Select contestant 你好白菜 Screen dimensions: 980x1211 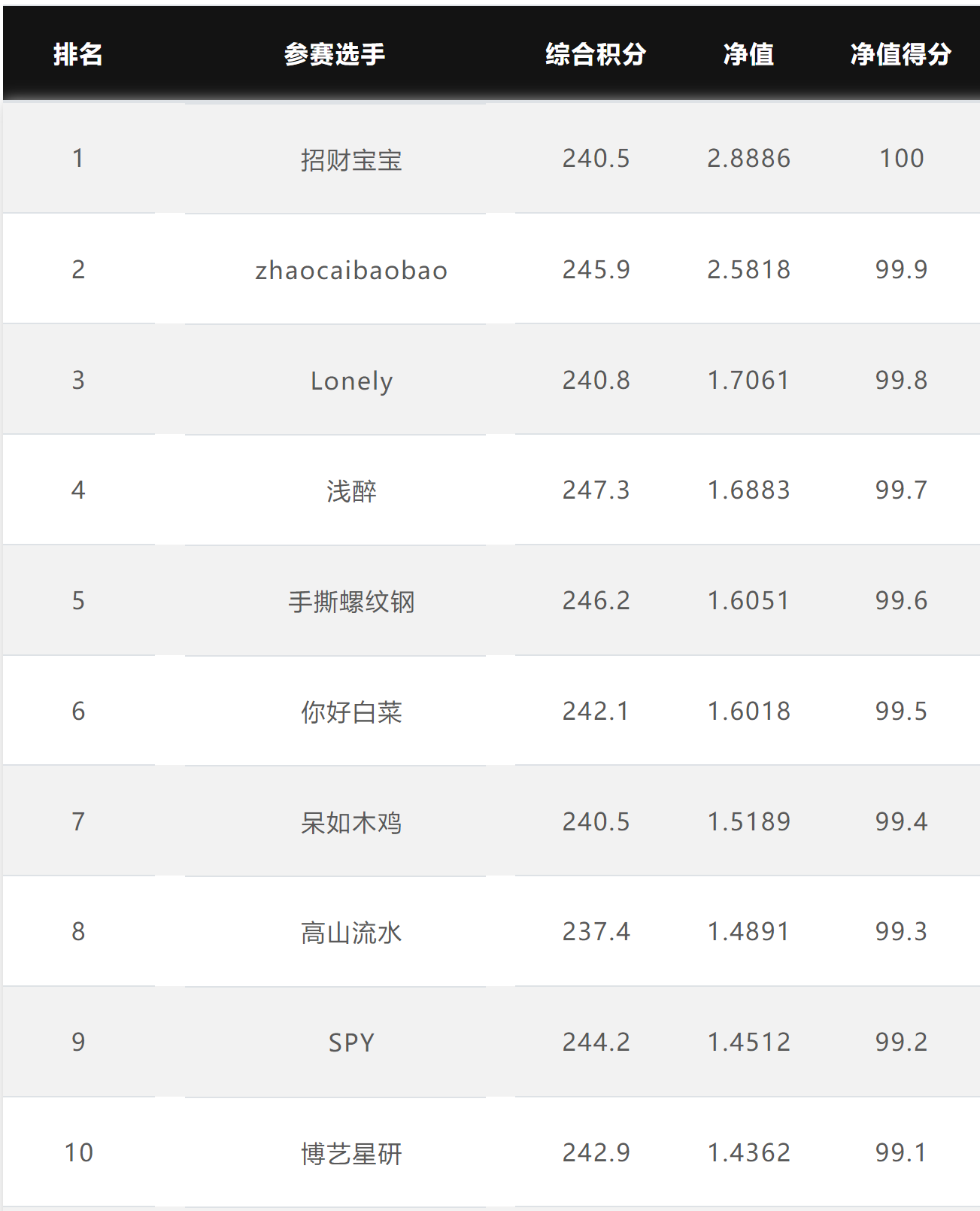pyautogui.click(x=351, y=712)
